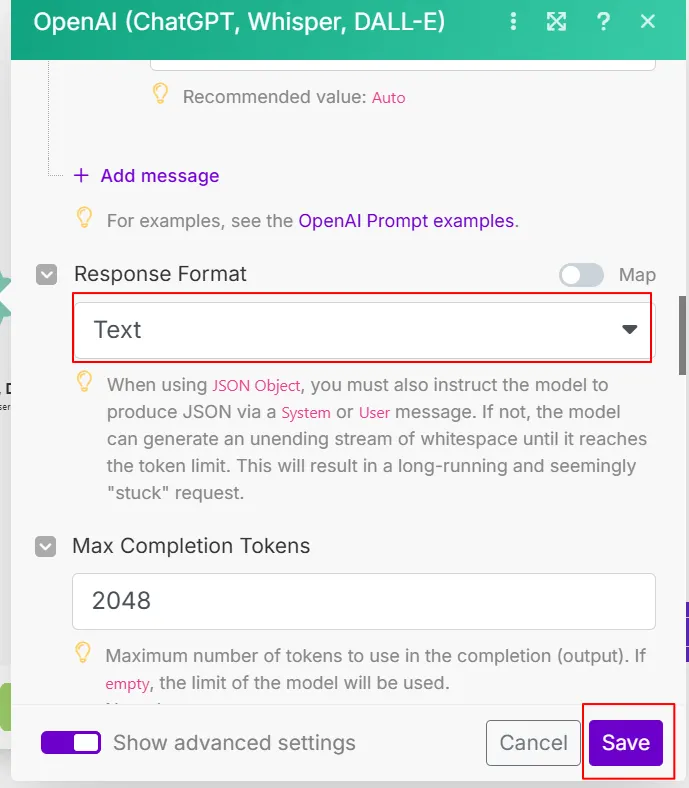The width and height of the screenshot is (689, 788).
Task: Click the Add message link
Action: [x=160, y=176]
